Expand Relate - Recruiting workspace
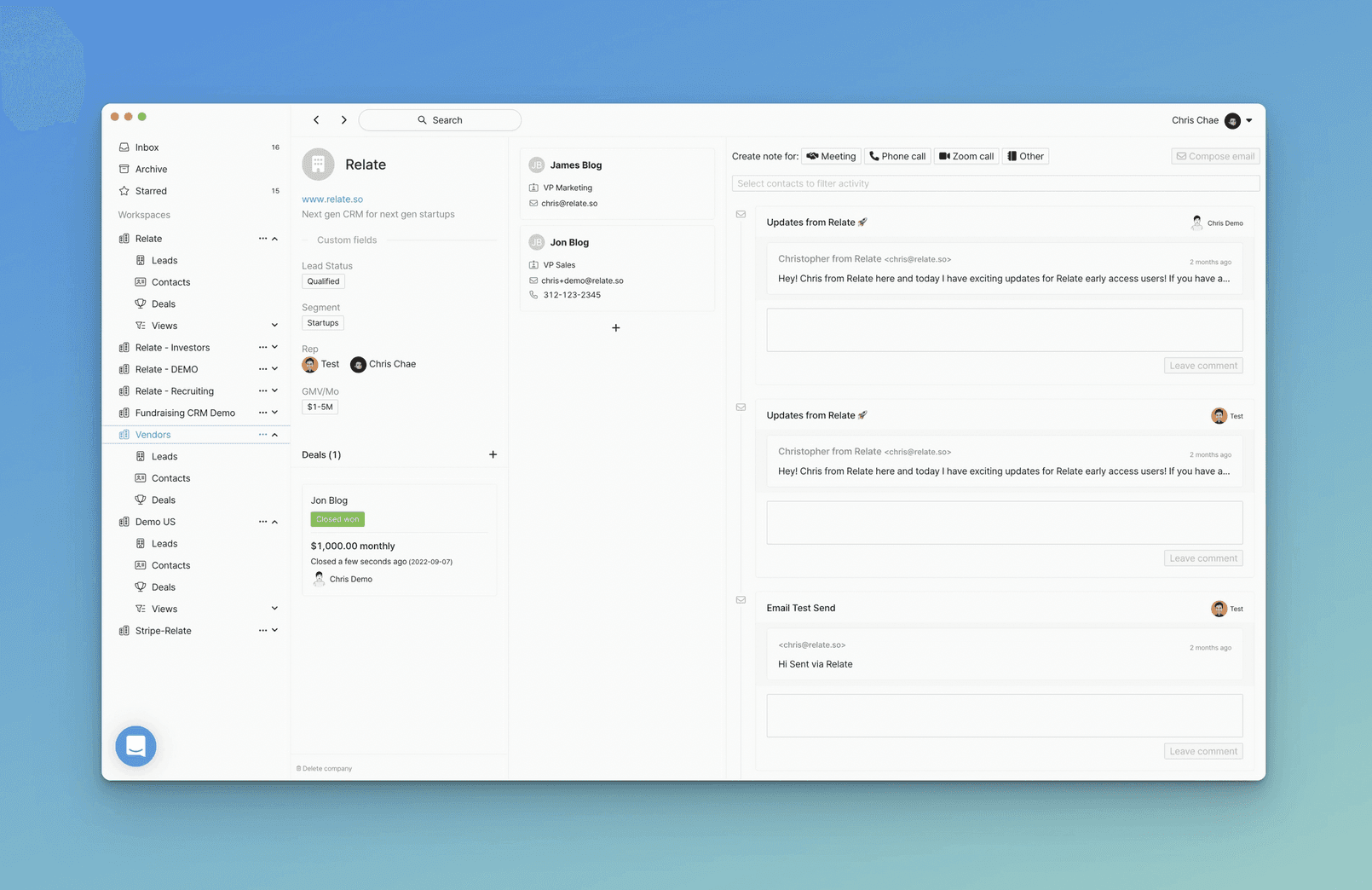 click(274, 390)
